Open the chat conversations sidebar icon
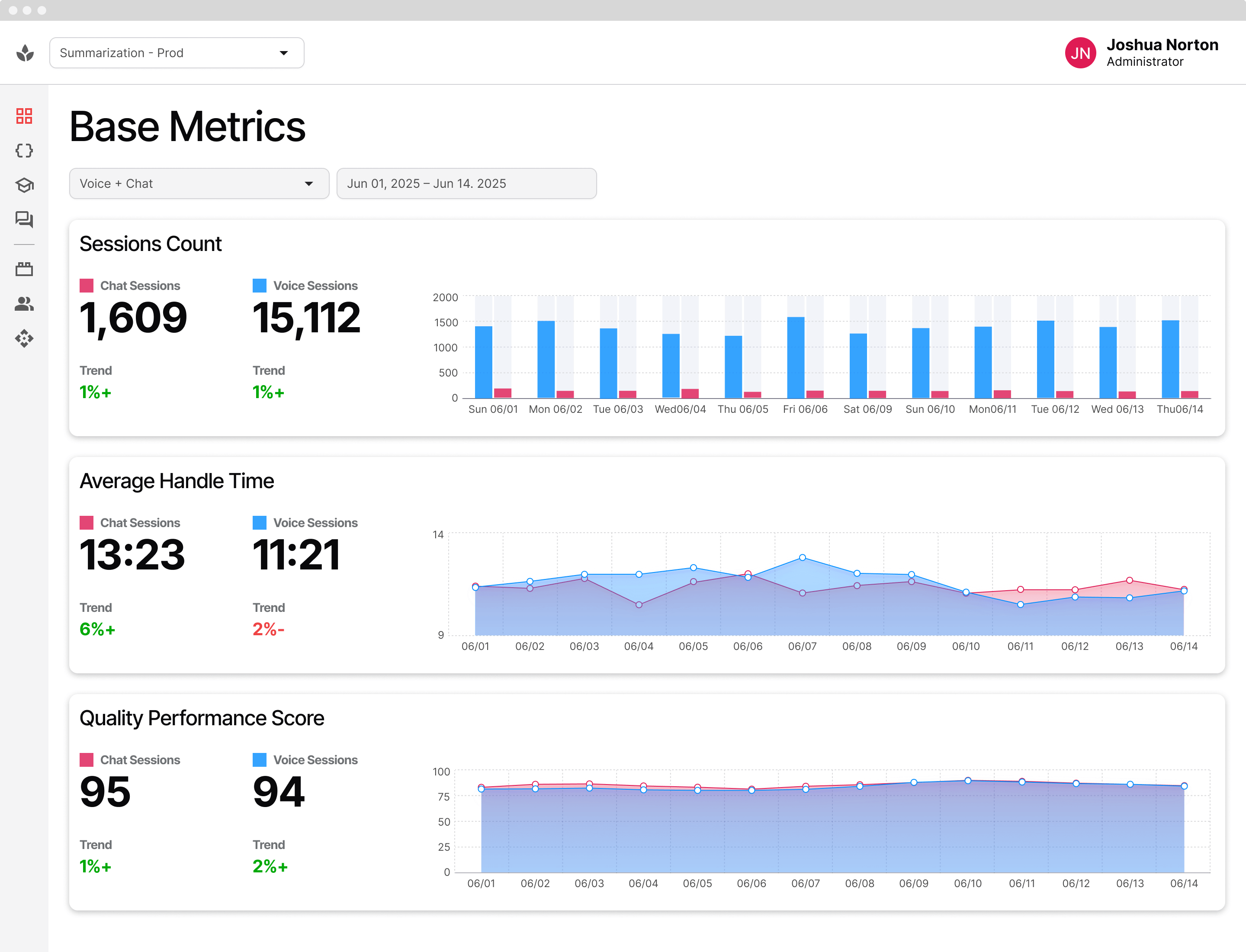The image size is (1246, 952). (x=24, y=219)
